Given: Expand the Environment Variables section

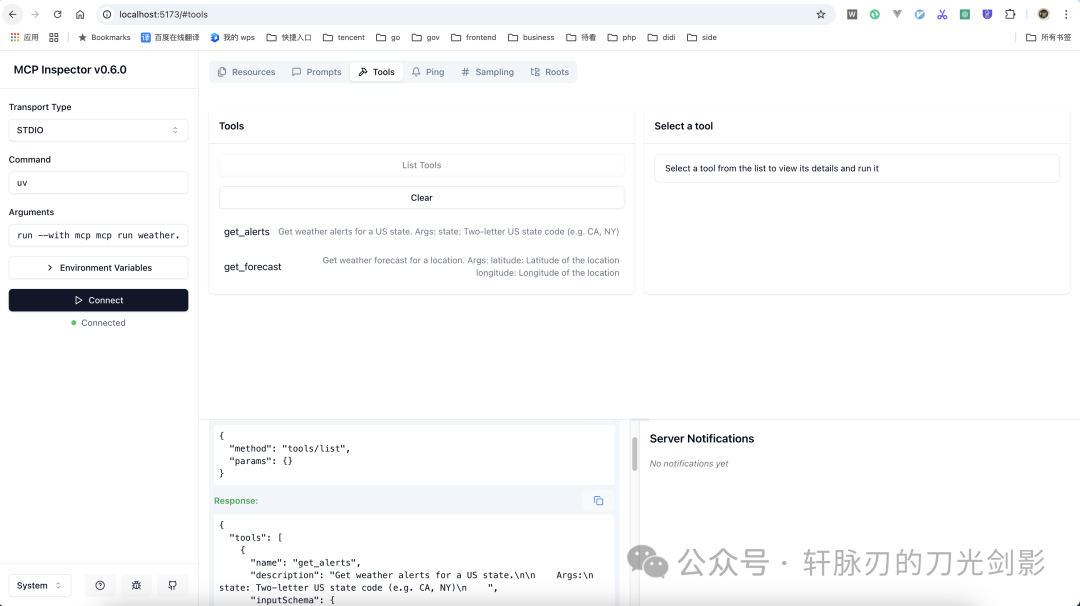Looking at the screenshot, I should (98, 268).
